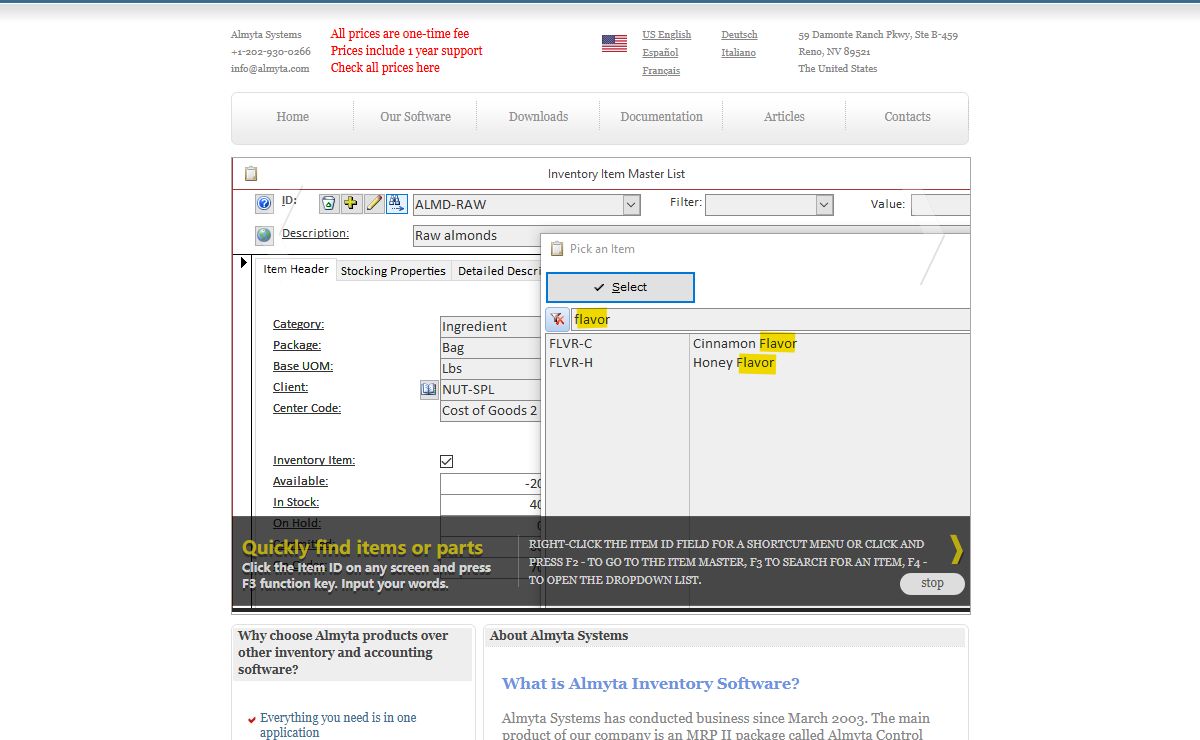Click the In Stock label
The width and height of the screenshot is (1200, 740).
[296, 502]
